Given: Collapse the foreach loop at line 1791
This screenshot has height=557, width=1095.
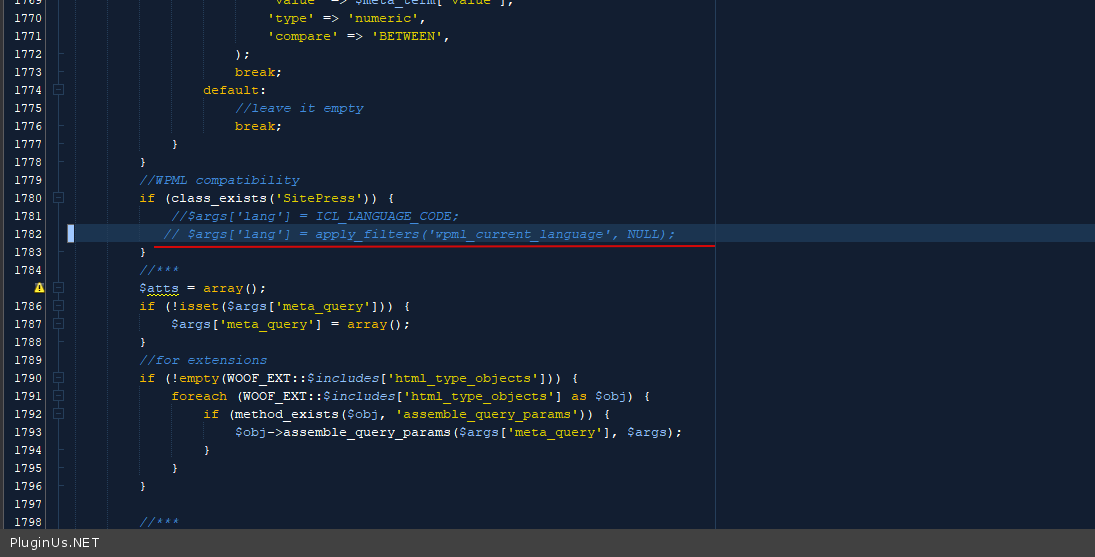Looking at the screenshot, I should coord(58,396).
